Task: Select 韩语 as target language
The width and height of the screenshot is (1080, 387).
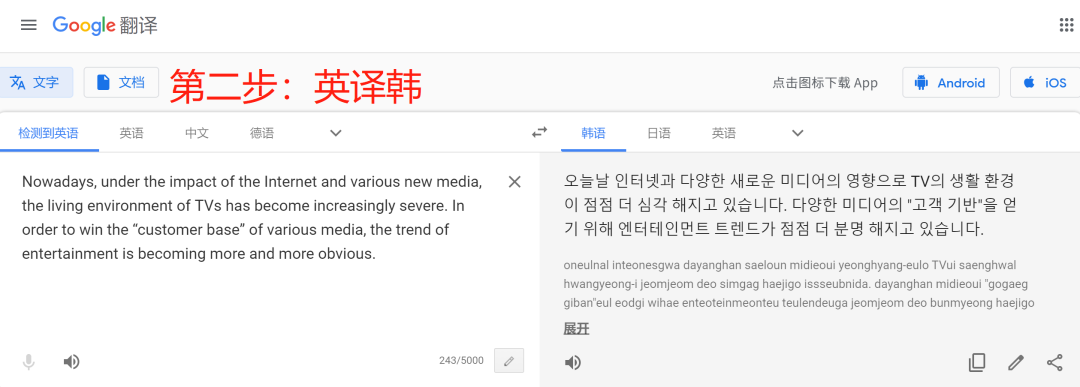Action: click(593, 133)
